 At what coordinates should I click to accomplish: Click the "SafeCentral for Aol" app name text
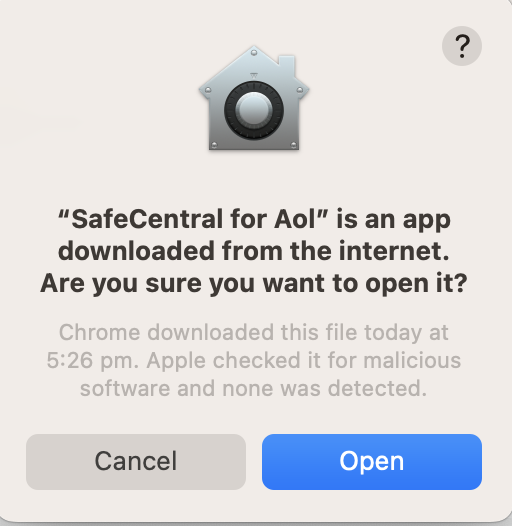pos(193,219)
